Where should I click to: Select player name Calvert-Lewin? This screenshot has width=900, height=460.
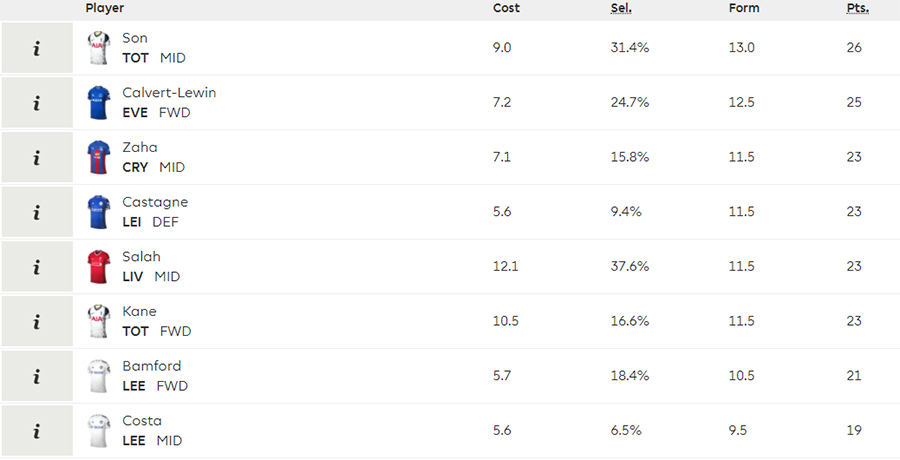coord(169,92)
